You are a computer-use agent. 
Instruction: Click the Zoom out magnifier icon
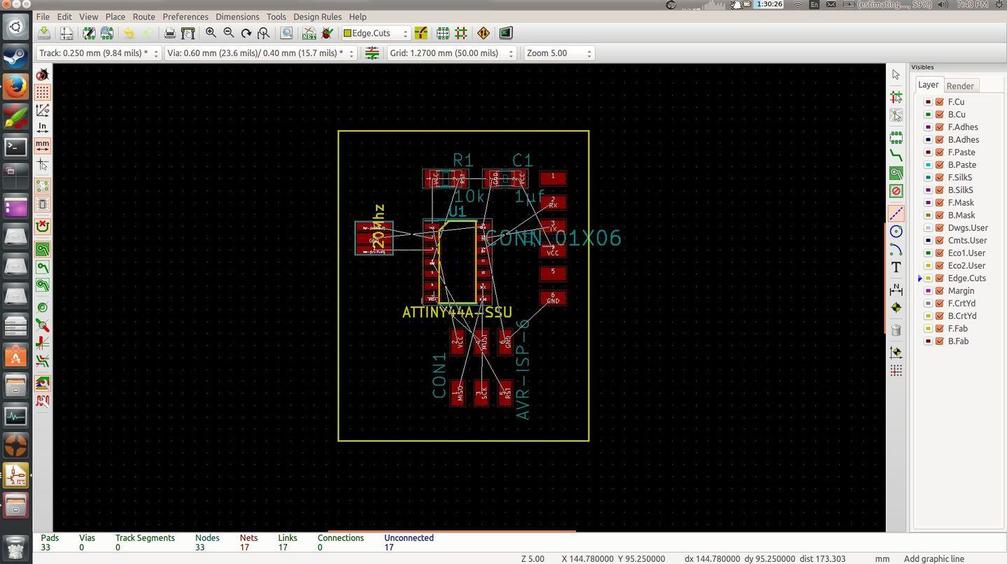point(229,33)
